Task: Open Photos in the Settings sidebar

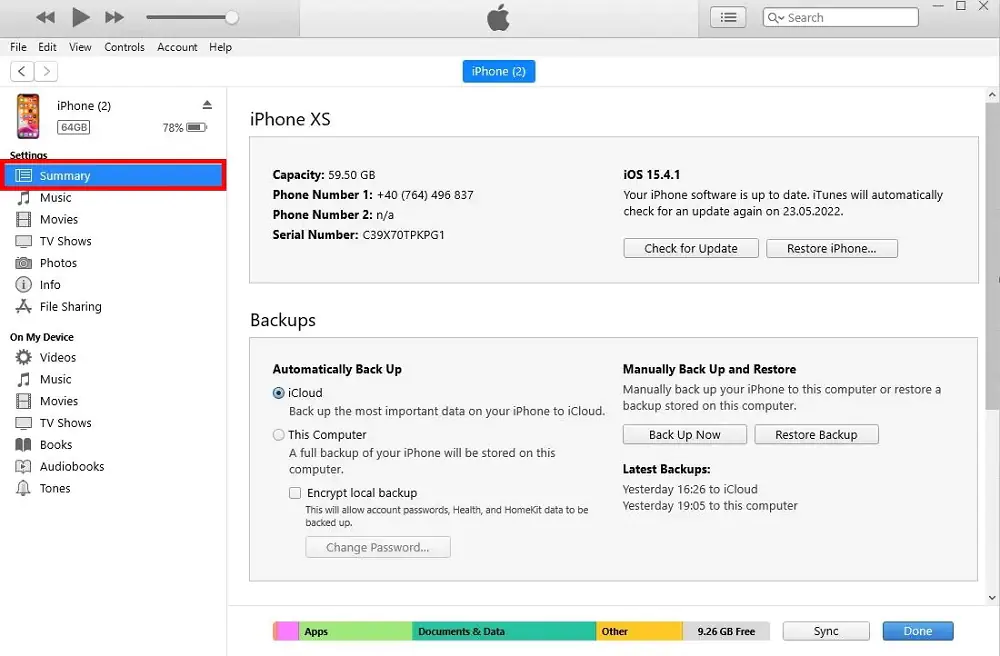Action: [x=58, y=263]
